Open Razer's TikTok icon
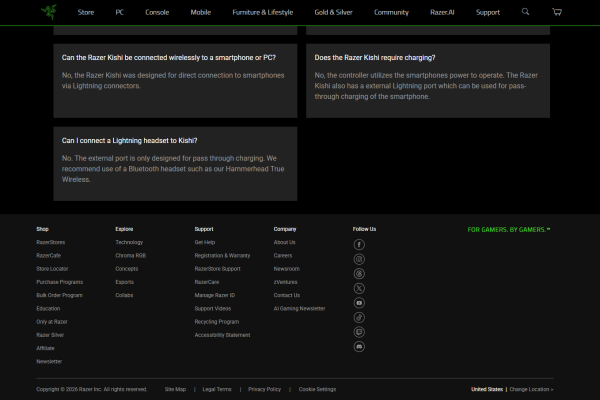 click(359, 317)
